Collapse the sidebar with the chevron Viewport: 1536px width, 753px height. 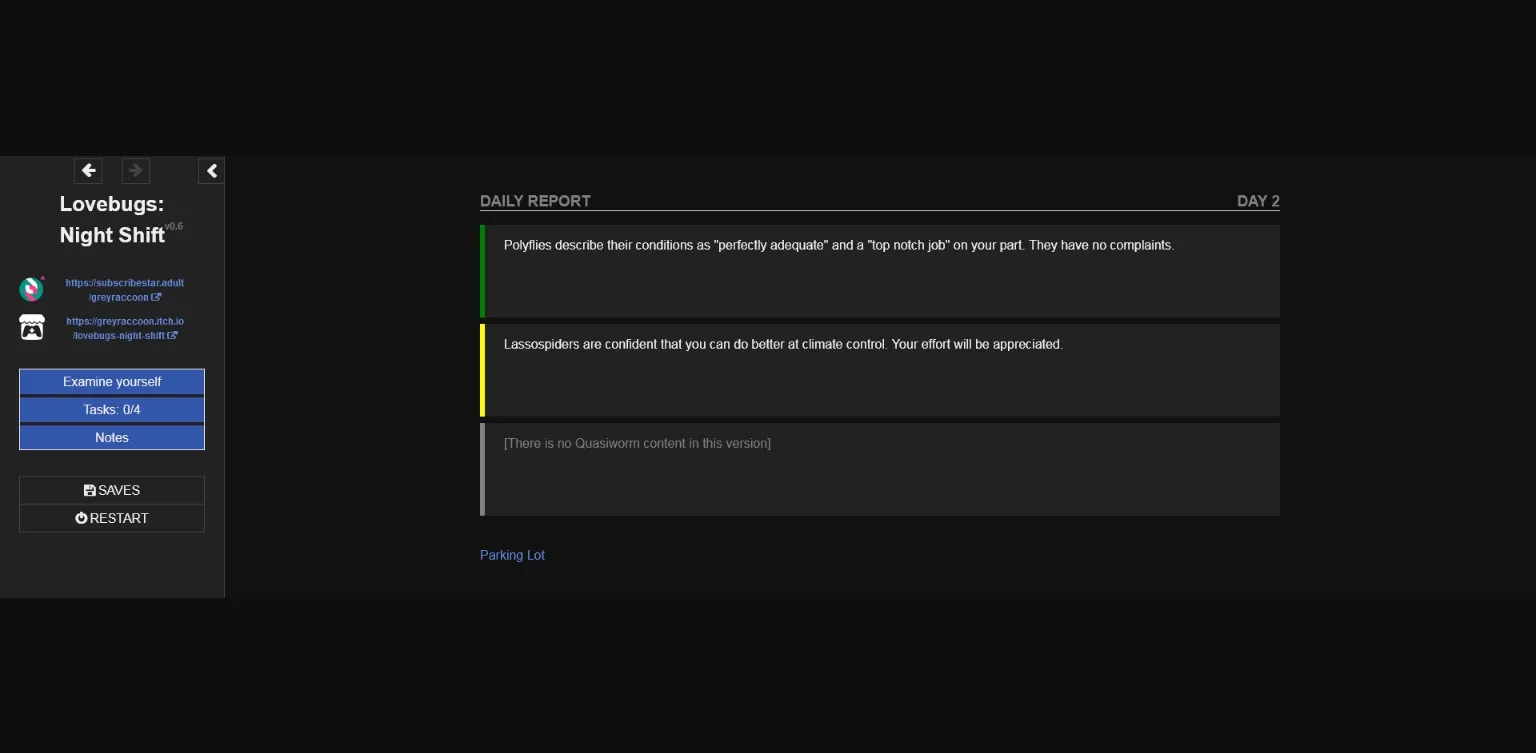[x=211, y=170]
